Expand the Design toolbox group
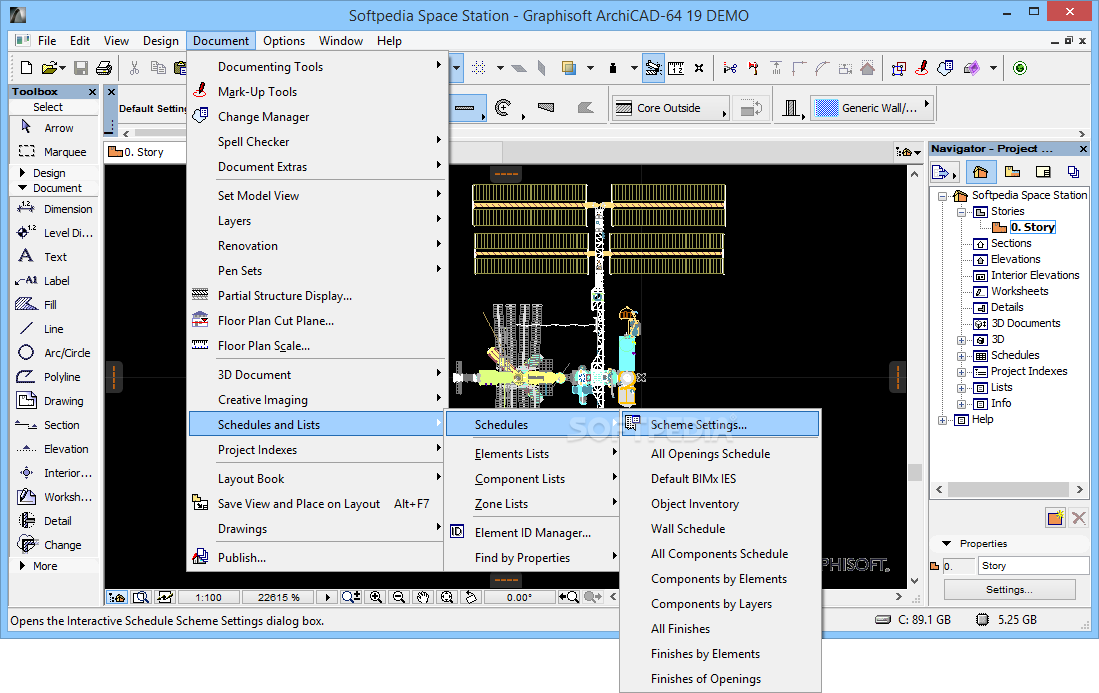 [x=22, y=172]
